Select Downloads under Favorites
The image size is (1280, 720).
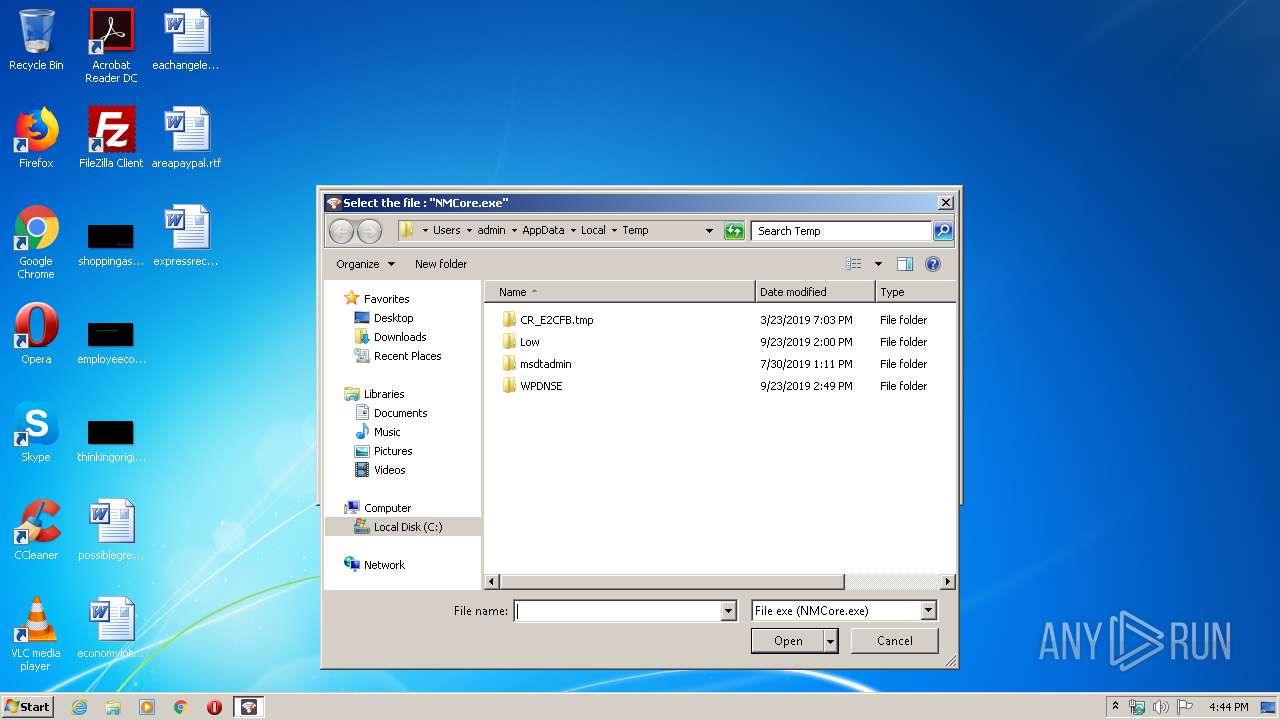click(x=390, y=337)
